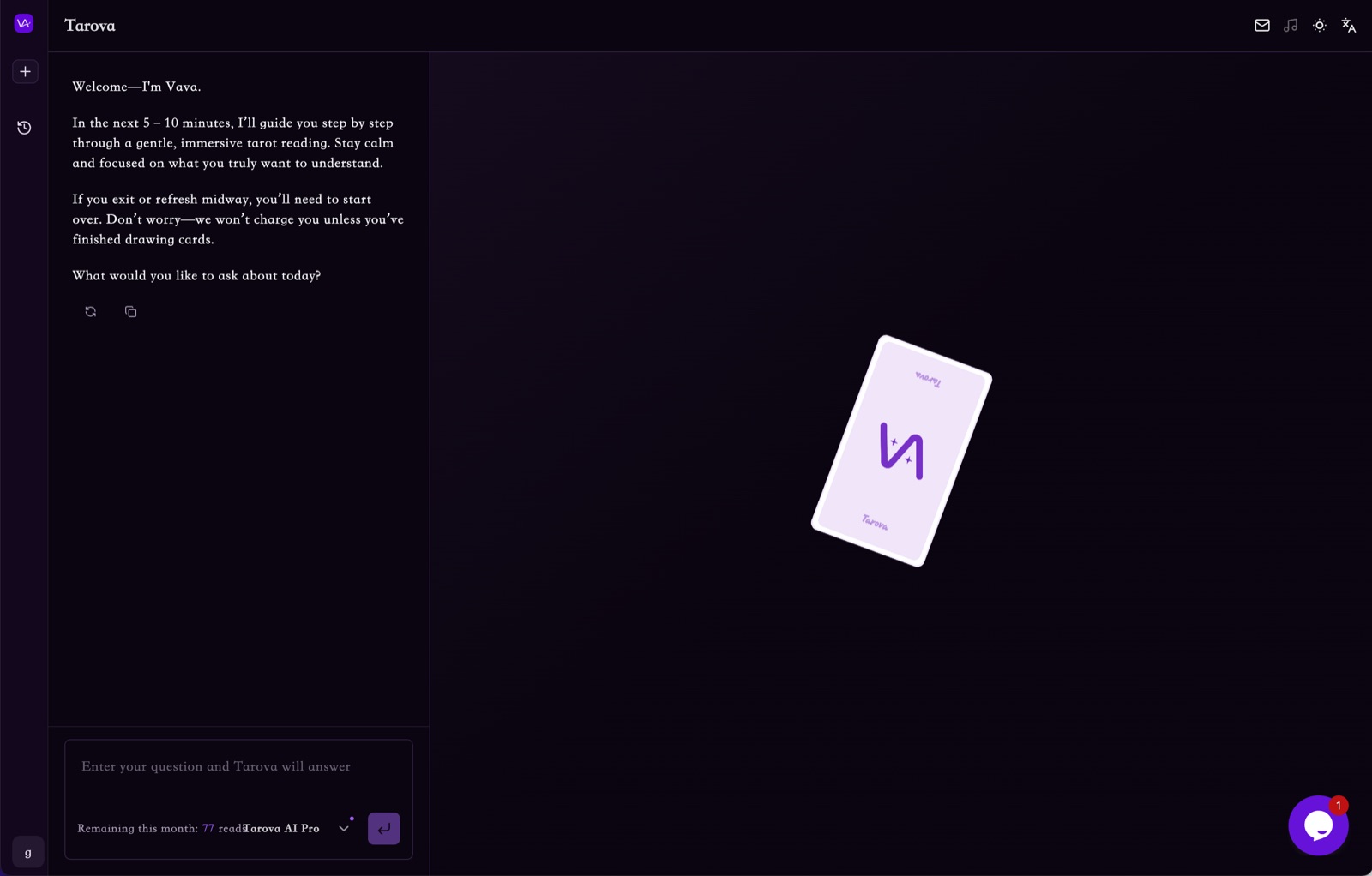
Task: Click the tilted Tarova tarot card
Action: (901, 451)
